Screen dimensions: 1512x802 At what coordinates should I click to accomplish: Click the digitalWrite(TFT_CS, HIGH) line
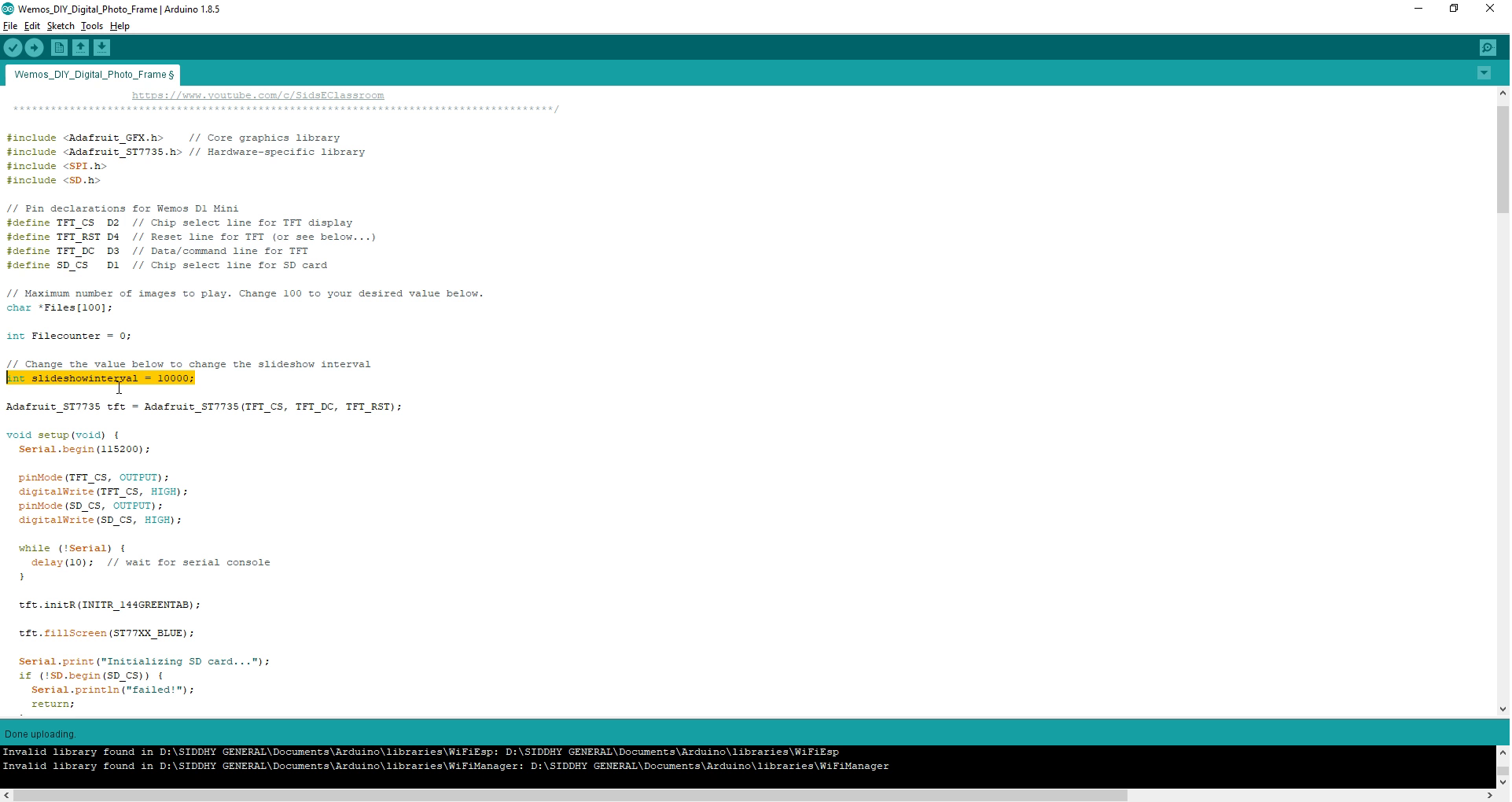[x=103, y=491]
